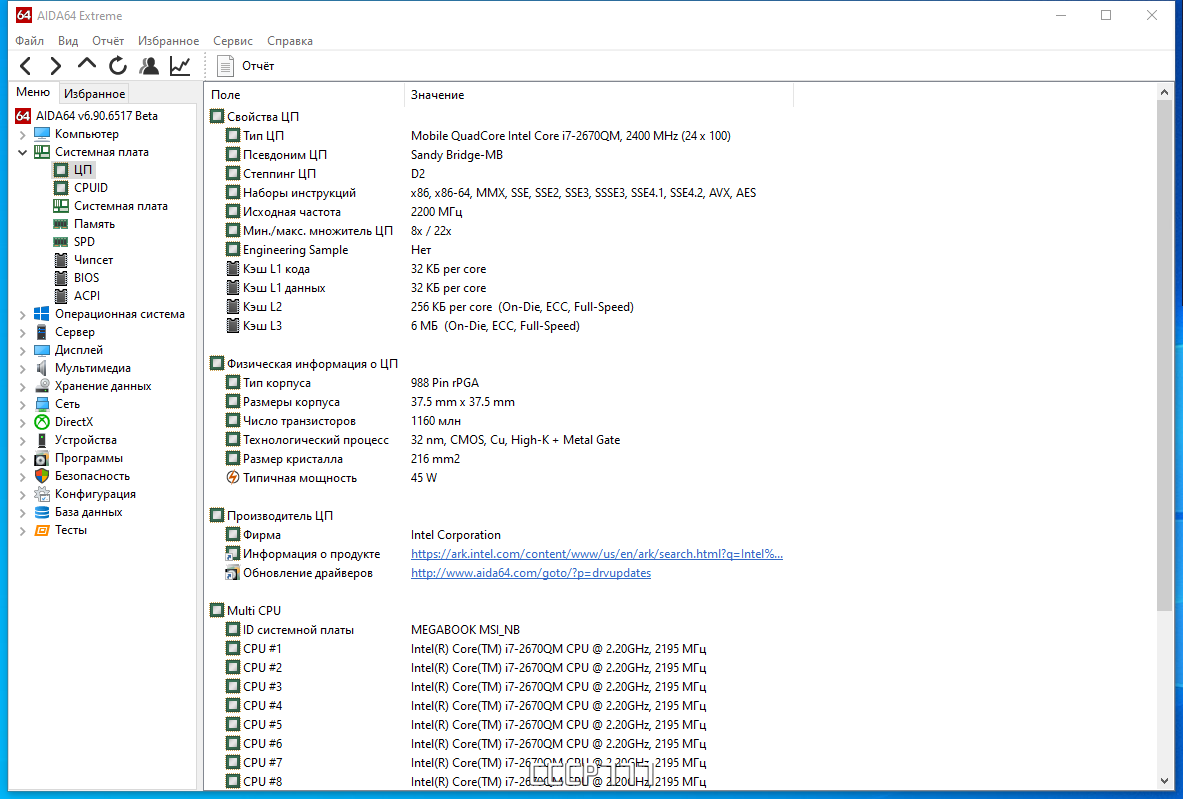Image resolution: width=1183 pixels, height=799 pixels.
Task: Click the Отчёт report toolbar button
Action: click(246, 66)
